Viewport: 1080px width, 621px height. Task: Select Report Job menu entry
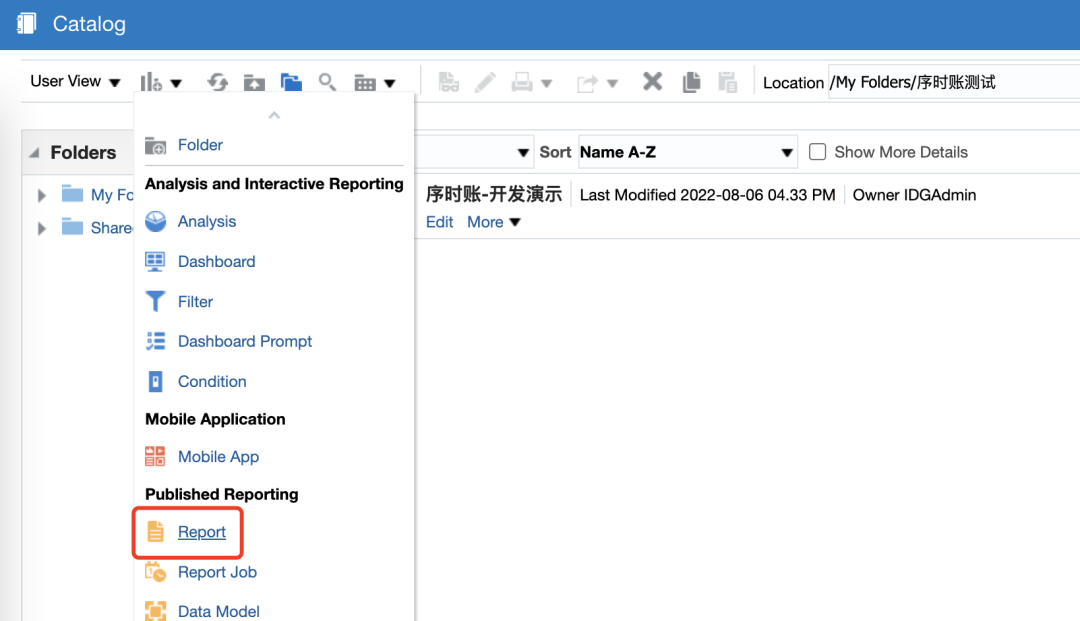pyautogui.click(x=217, y=571)
